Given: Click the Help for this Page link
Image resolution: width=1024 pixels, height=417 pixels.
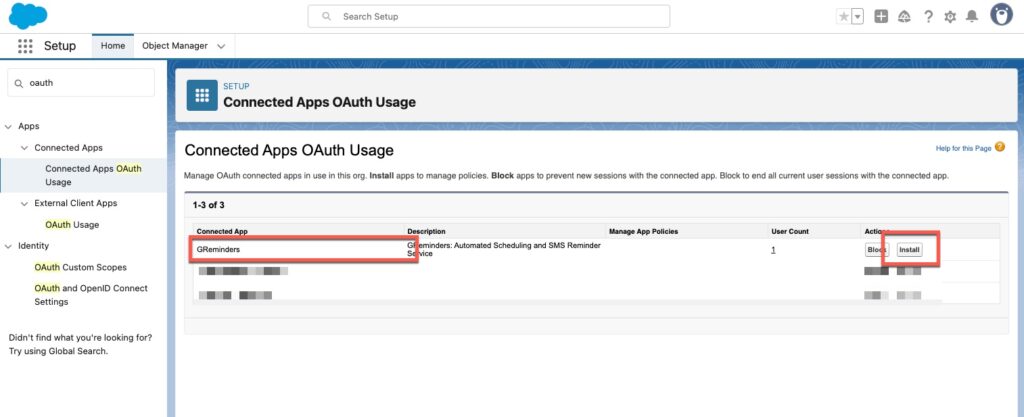Looking at the screenshot, I should (963, 149).
